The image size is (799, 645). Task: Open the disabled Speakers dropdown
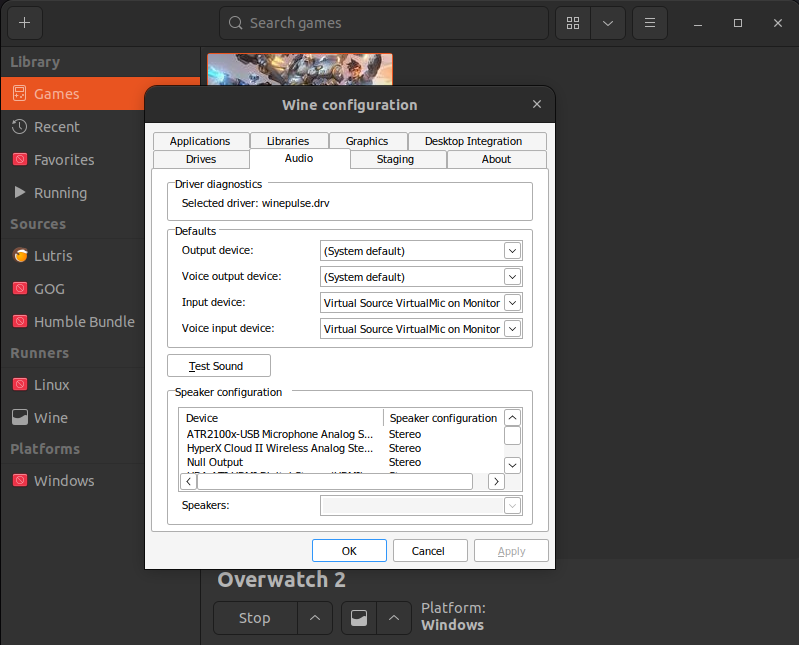(x=513, y=505)
